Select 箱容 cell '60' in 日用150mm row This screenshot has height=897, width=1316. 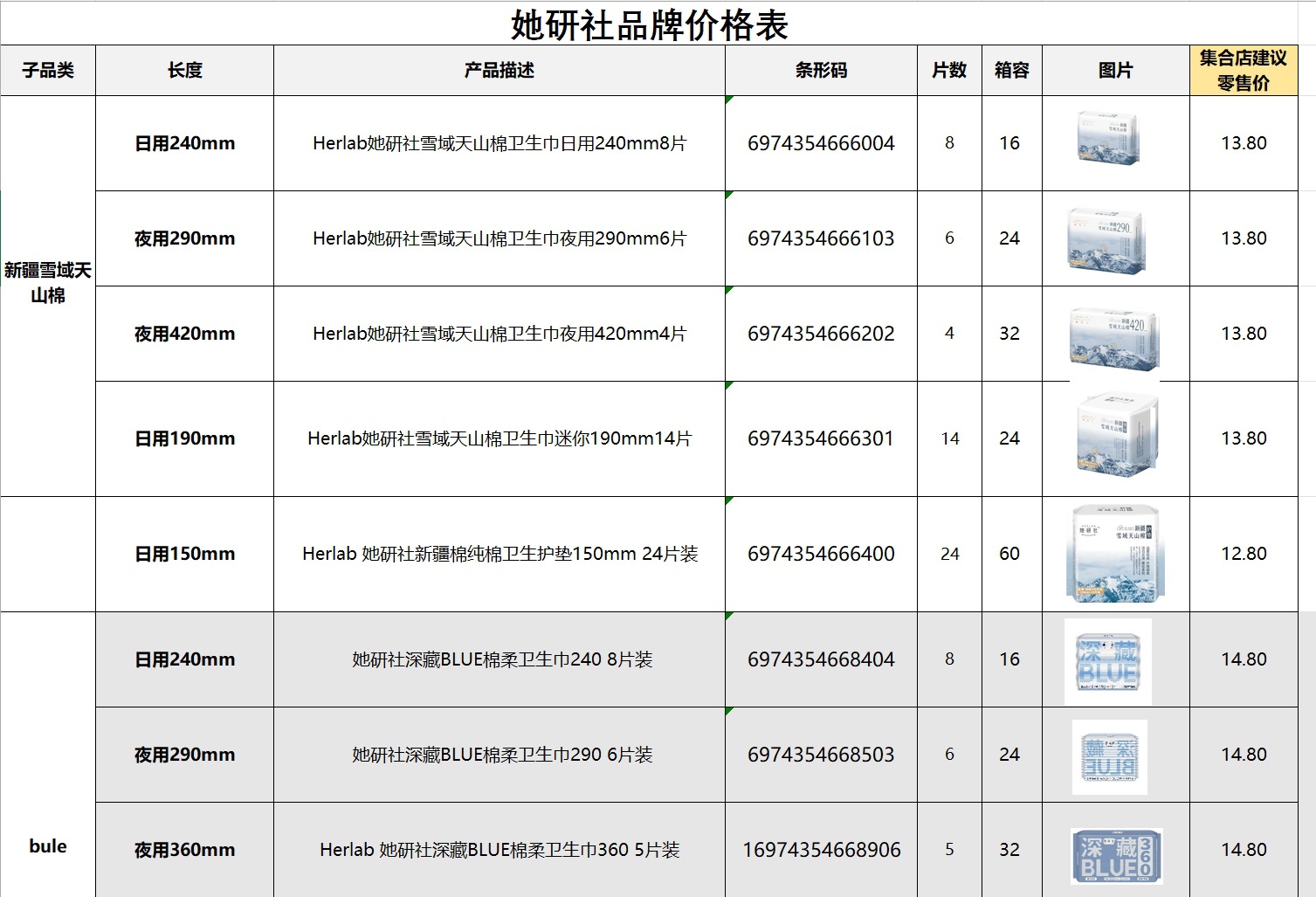tap(1012, 554)
